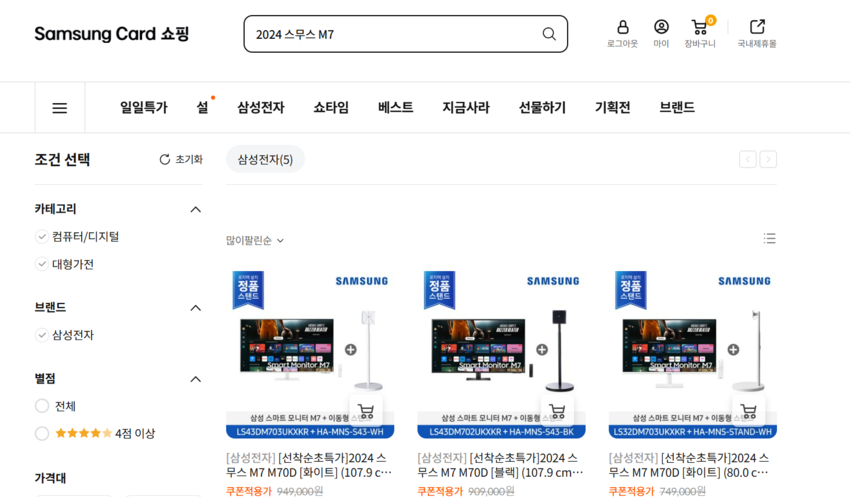Go to next filter chip arrow

[x=768, y=159]
